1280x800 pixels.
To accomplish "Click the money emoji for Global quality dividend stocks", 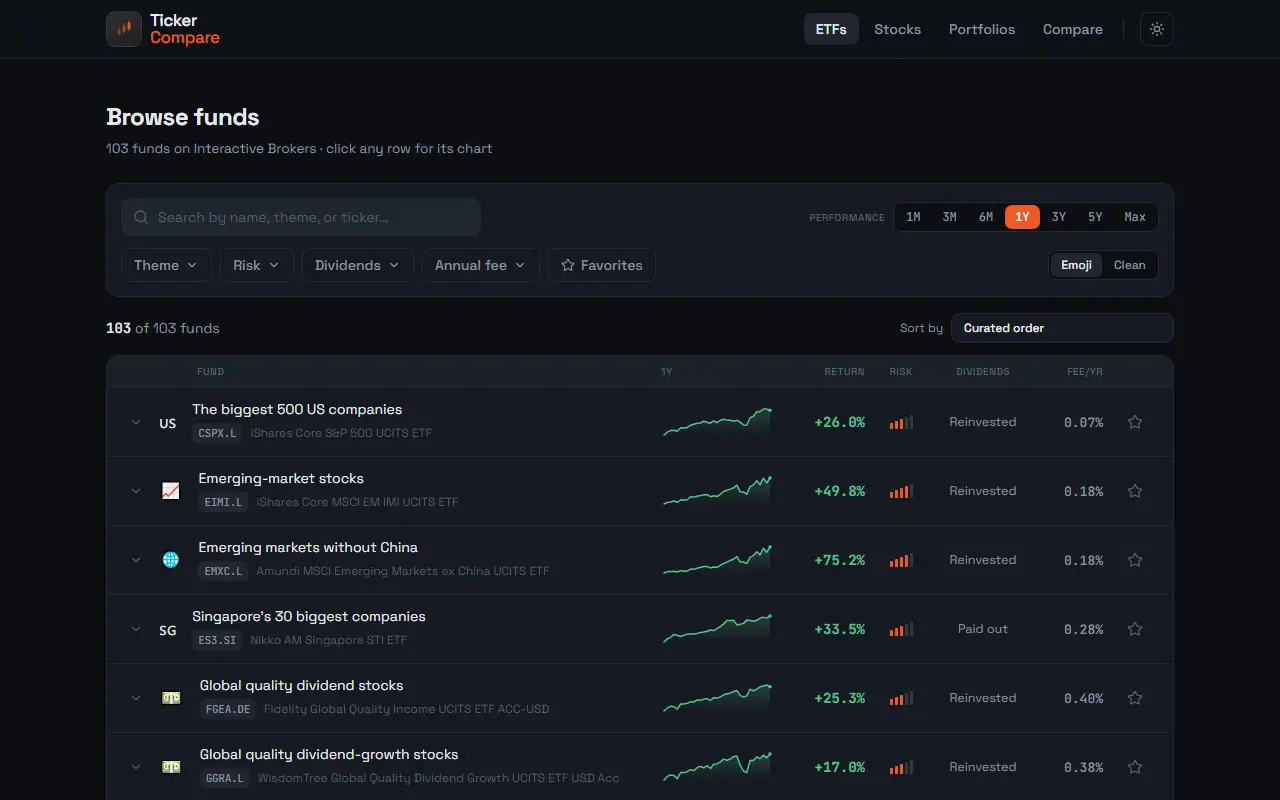I will (x=171, y=698).
